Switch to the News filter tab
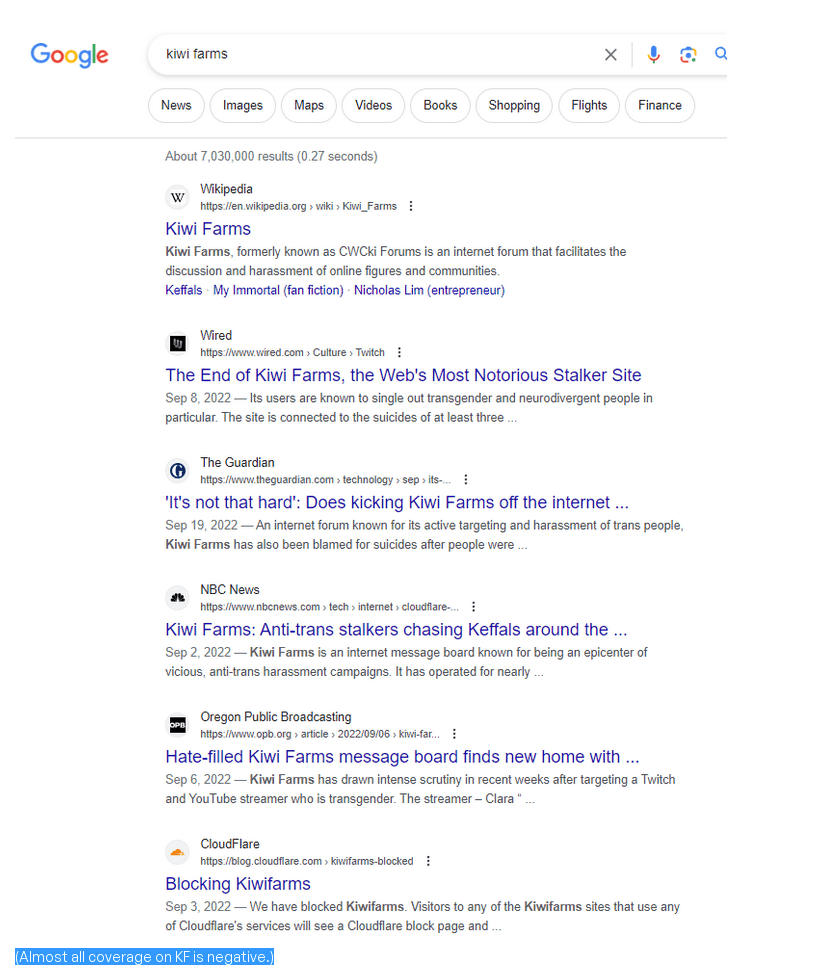 (x=176, y=105)
